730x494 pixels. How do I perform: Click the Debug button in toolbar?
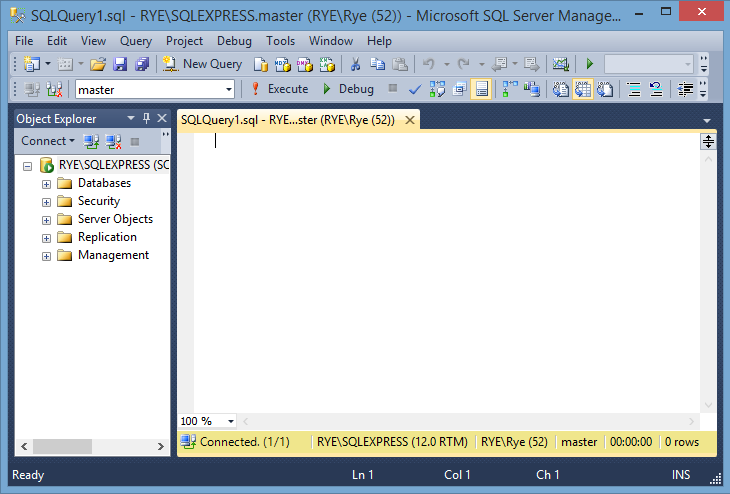click(x=348, y=89)
